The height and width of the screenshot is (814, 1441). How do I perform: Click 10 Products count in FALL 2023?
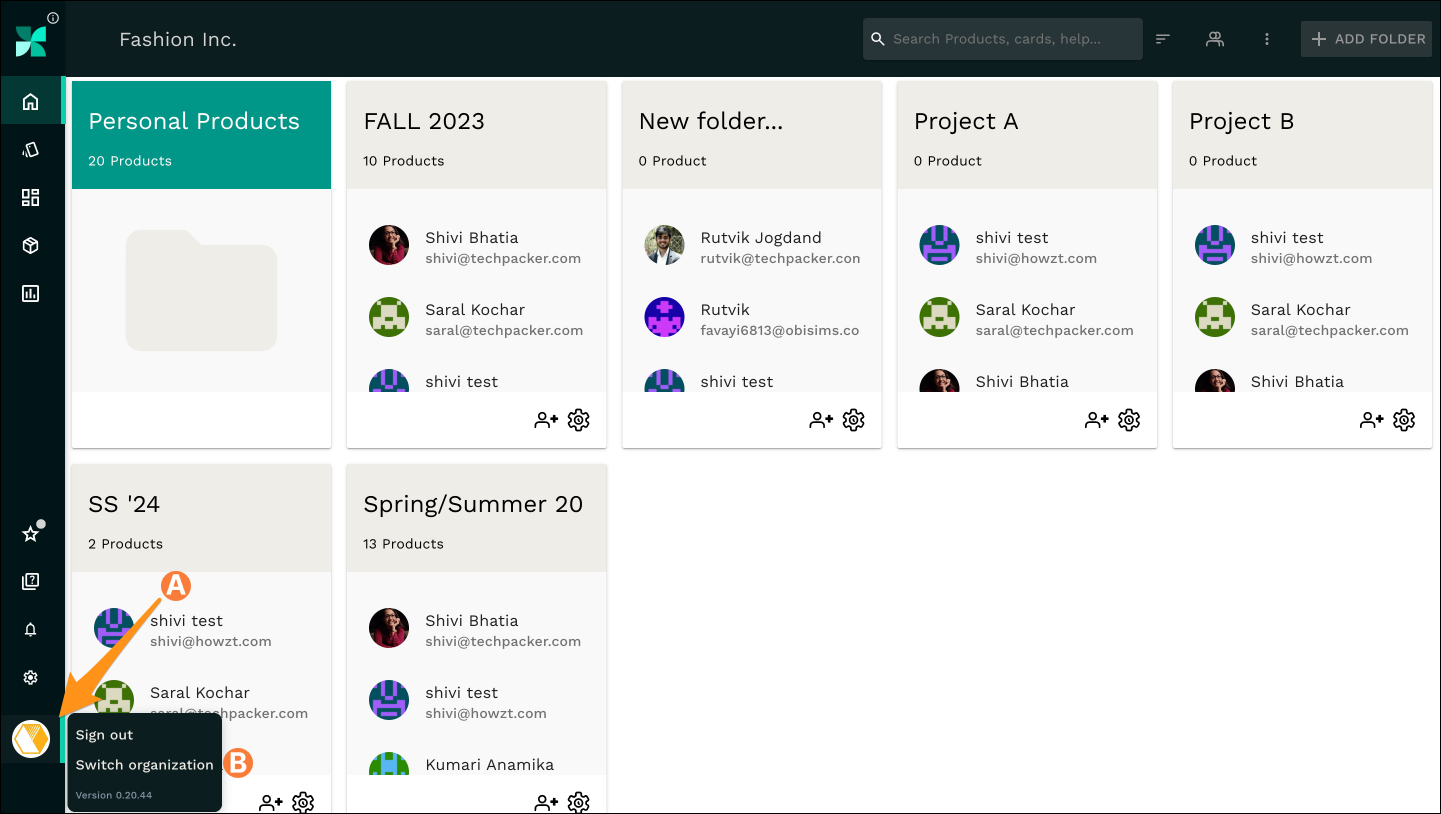click(x=404, y=161)
